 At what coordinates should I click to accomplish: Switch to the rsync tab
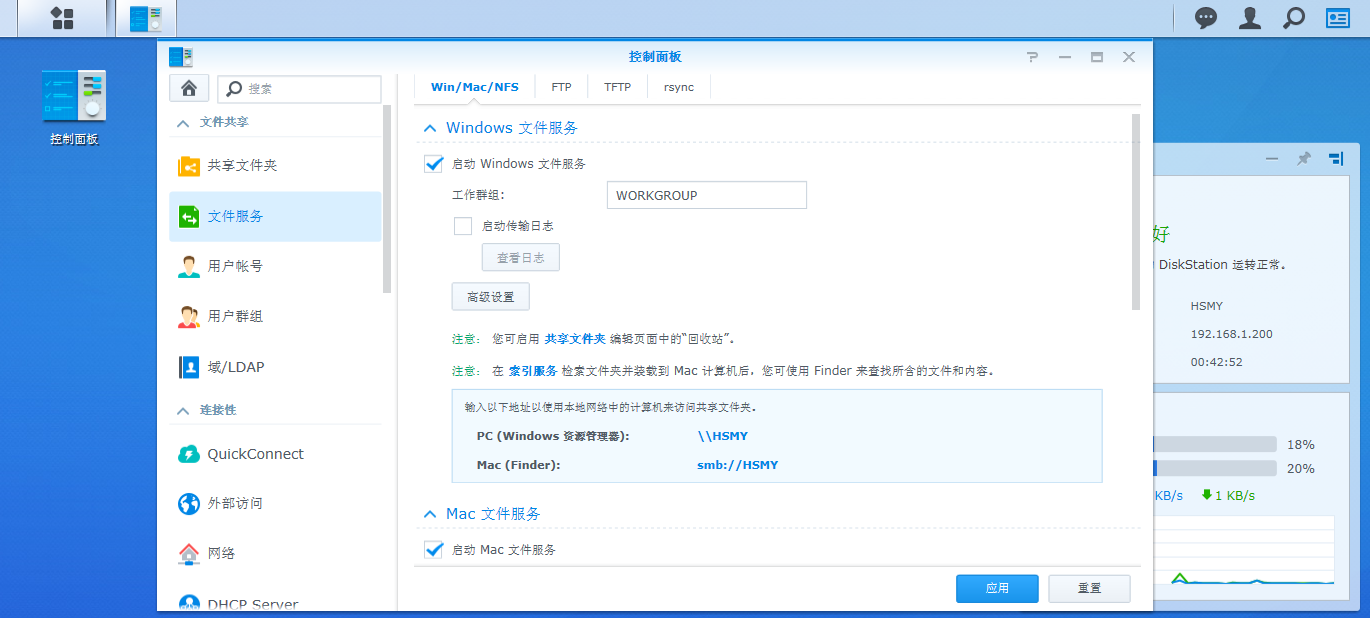(x=678, y=87)
